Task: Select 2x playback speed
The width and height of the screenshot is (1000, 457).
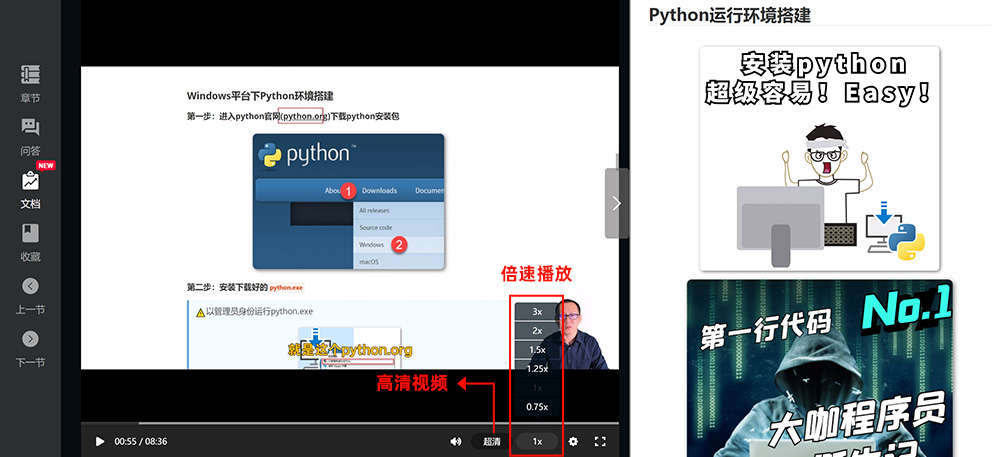Action: click(537, 330)
